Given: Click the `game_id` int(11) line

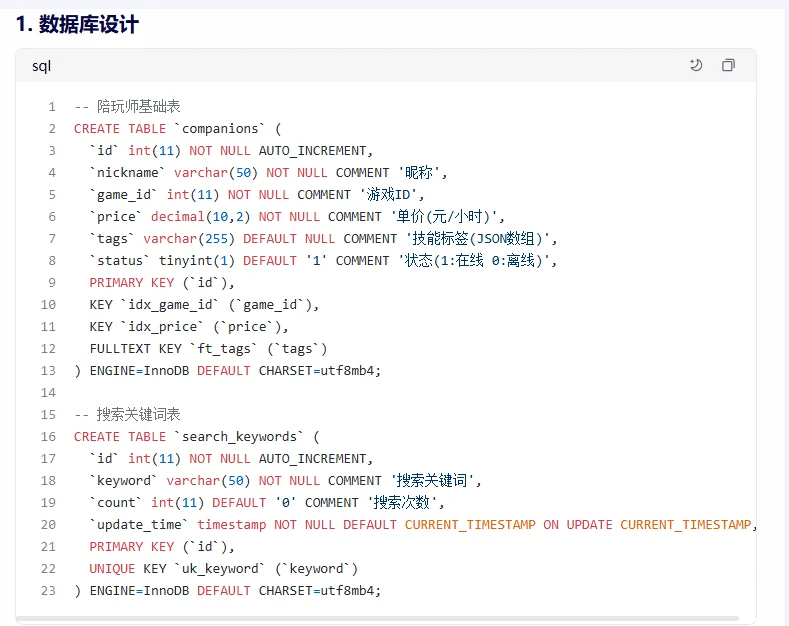Looking at the screenshot, I should pyautogui.click(x=257, y=195).
